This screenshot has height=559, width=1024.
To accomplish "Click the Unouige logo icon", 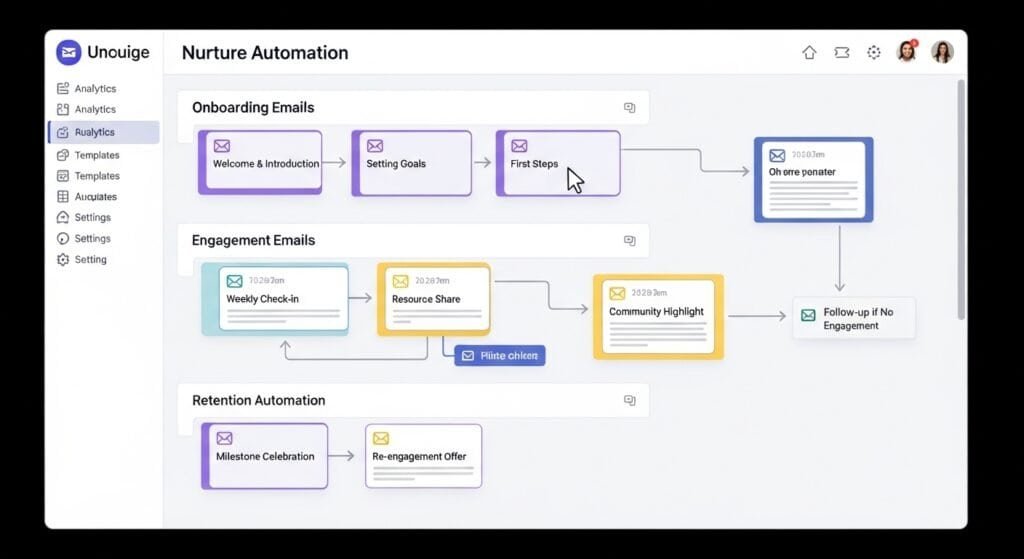I will click(69, 52).
